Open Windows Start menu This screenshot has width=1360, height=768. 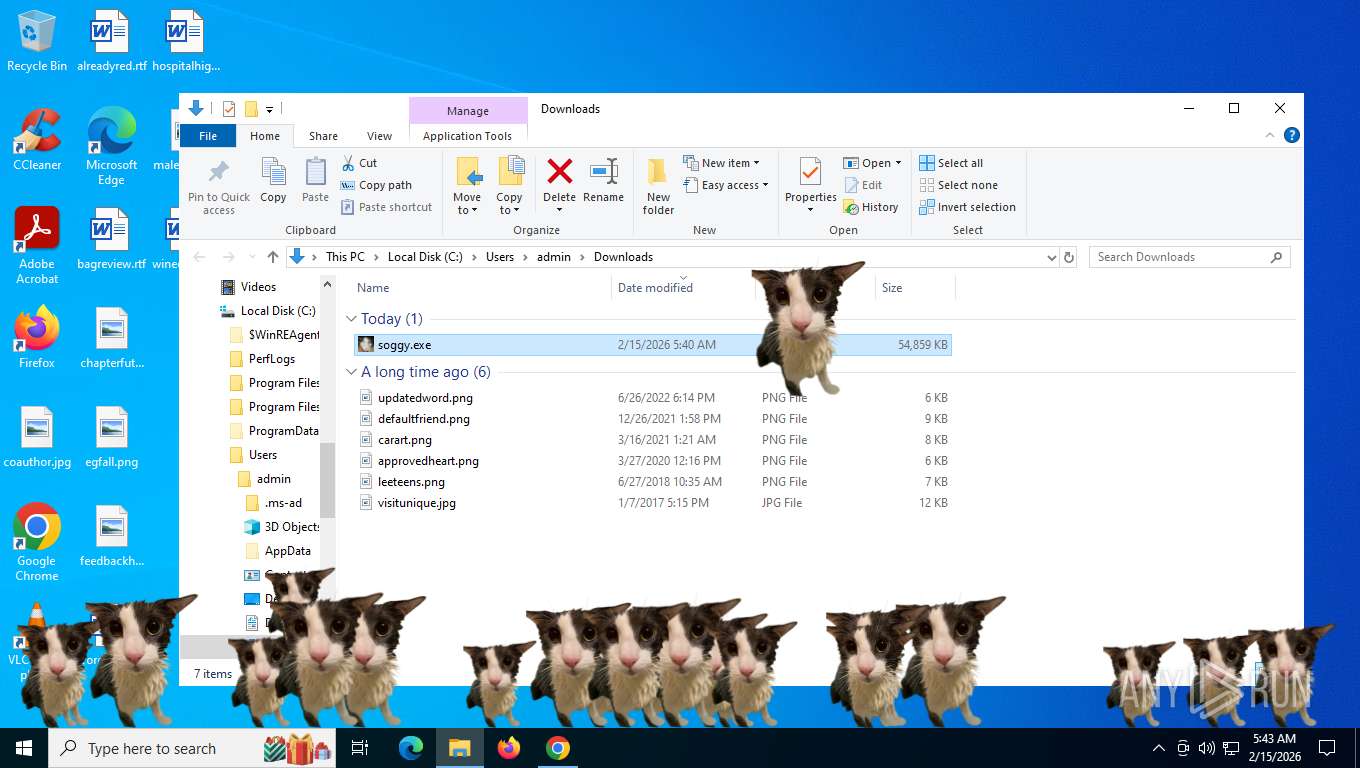pyautogui.click(x=24, y=748)
